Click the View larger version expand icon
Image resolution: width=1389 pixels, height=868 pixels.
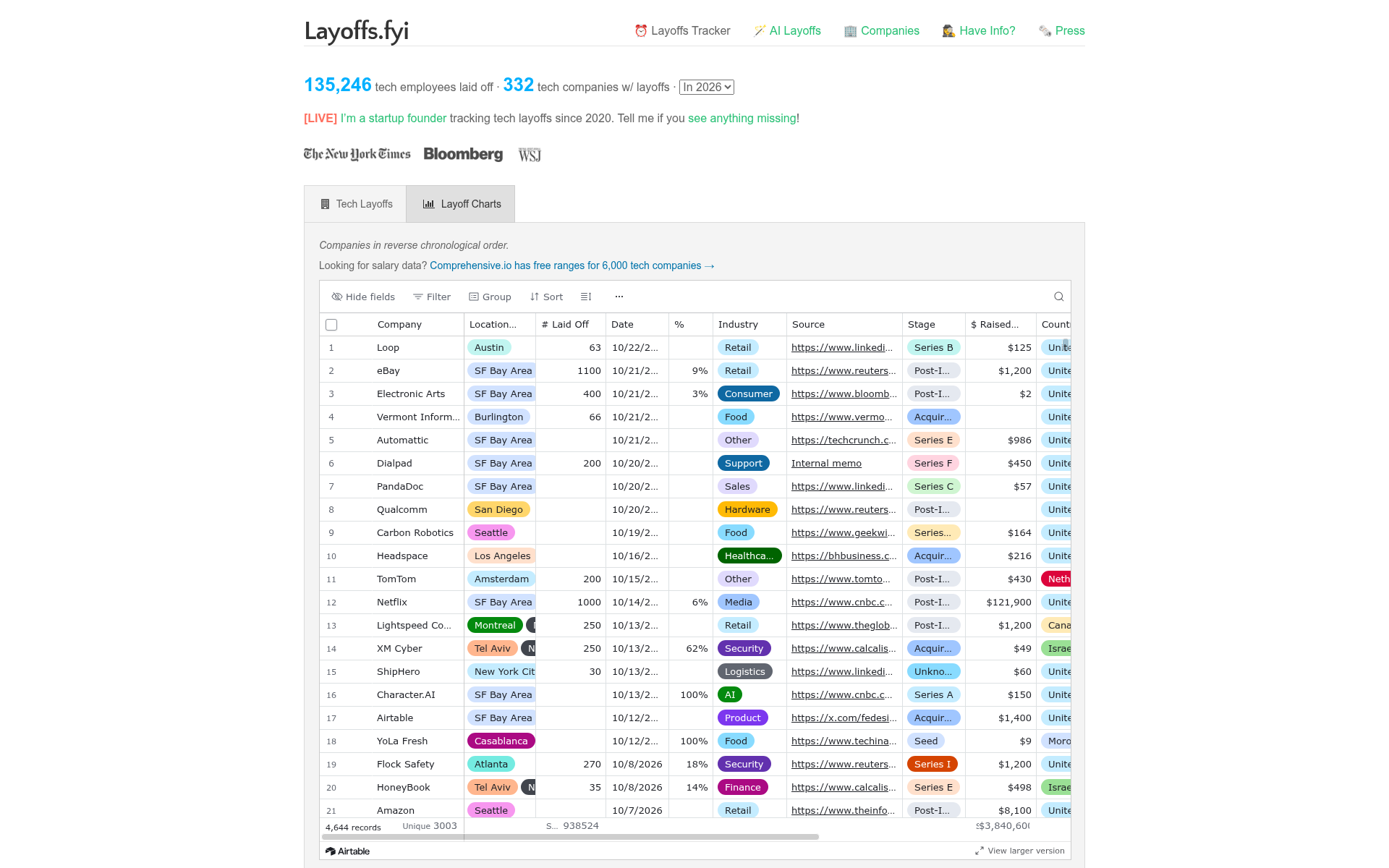click(980, 851)
